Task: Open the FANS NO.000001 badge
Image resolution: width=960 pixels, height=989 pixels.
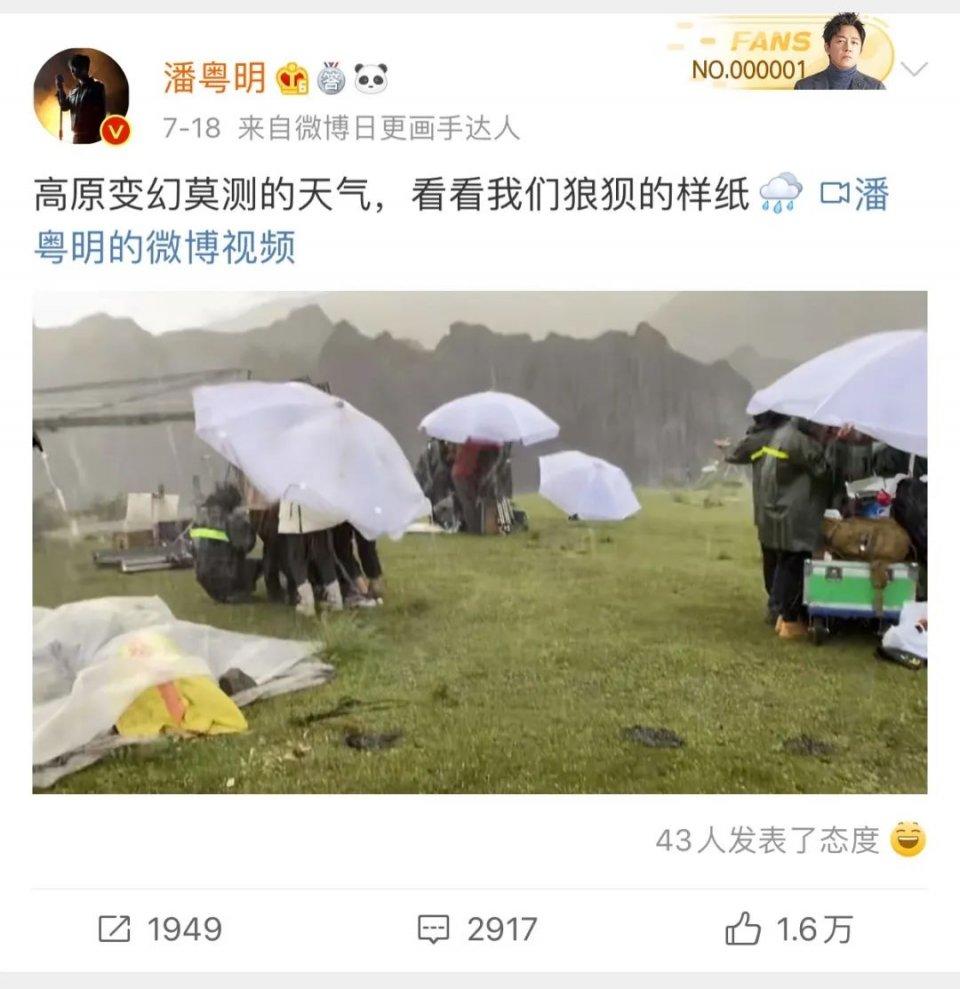Action: (781, 53)
